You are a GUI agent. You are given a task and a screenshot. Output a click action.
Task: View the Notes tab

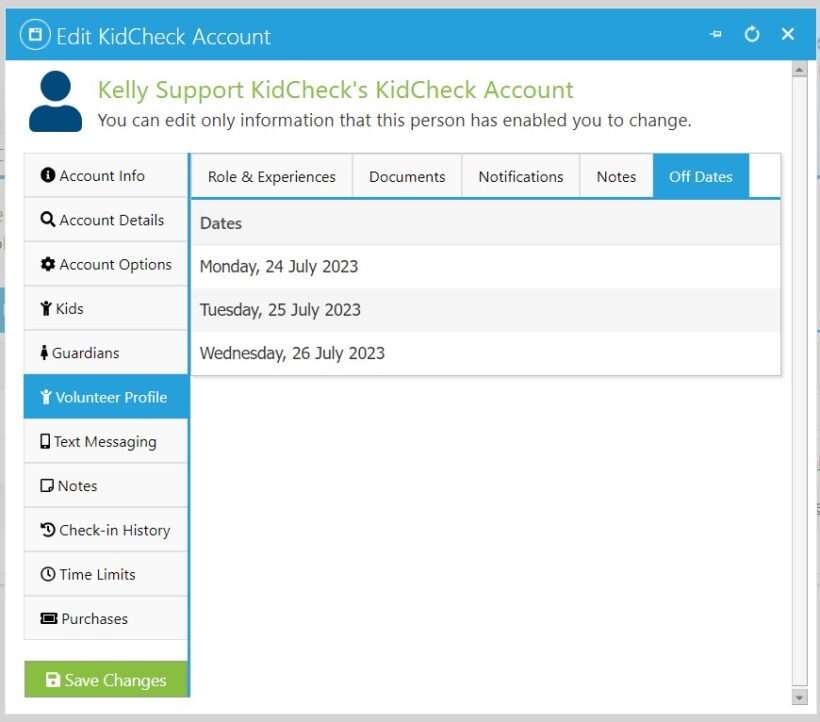[x=617, y=176]
